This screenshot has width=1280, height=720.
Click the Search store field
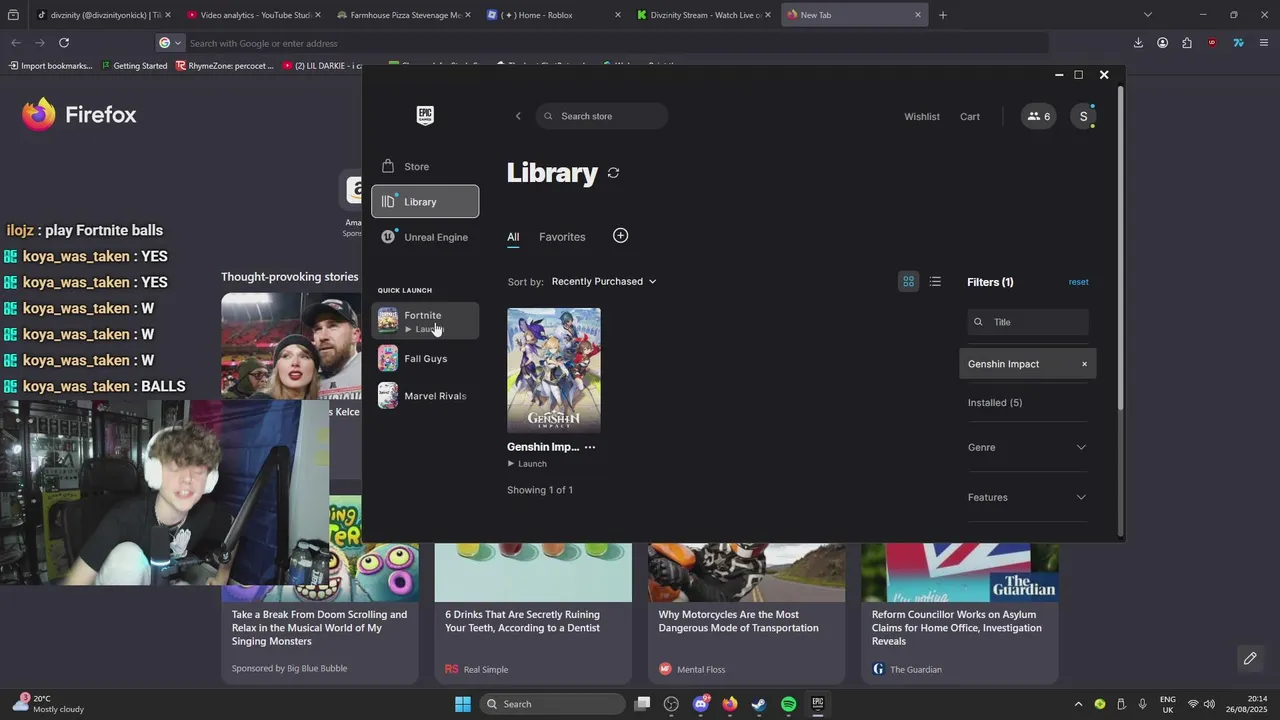pos(602,116)
